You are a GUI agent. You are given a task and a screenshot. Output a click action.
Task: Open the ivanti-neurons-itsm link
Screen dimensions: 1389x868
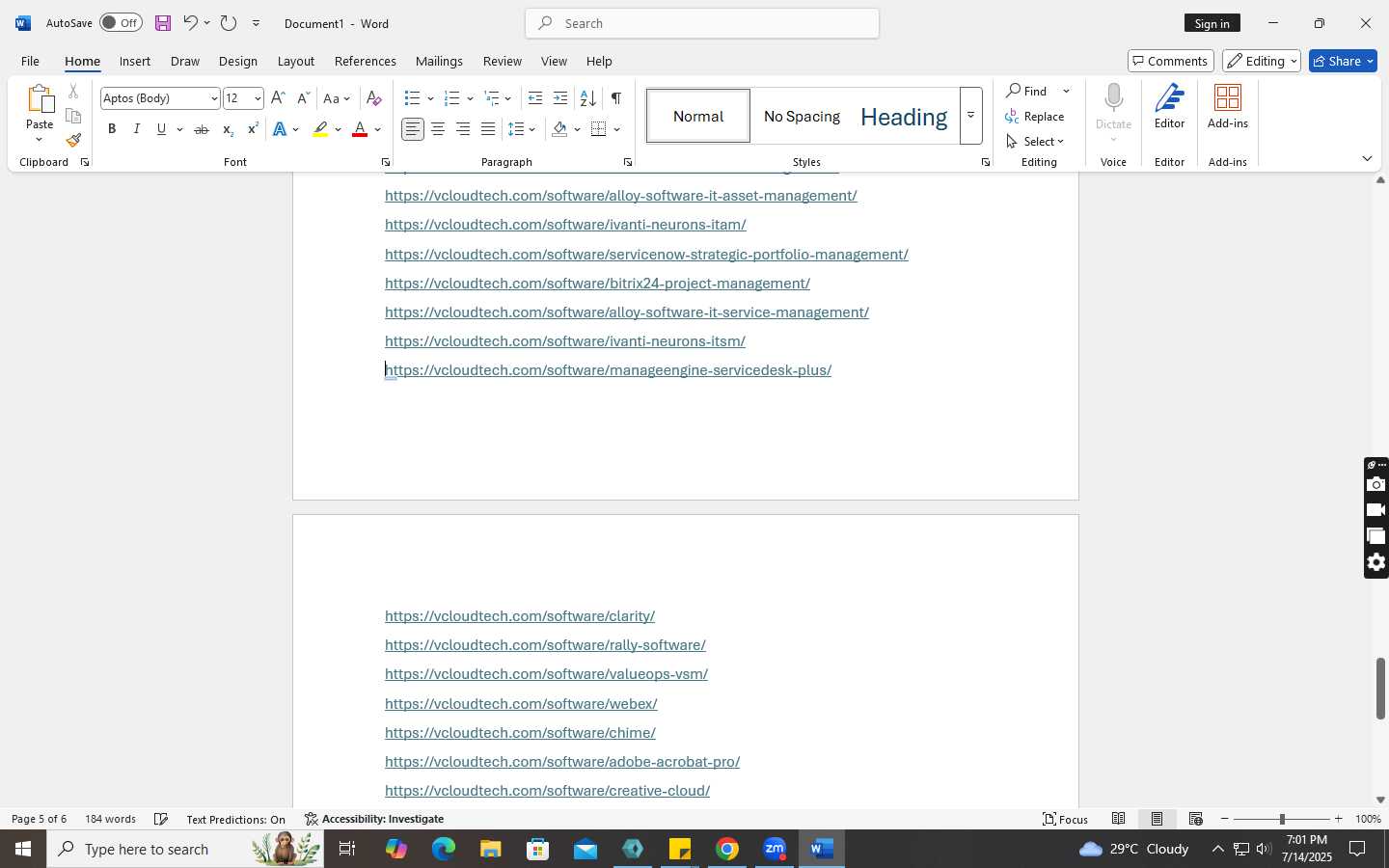click(x=565, y=341)
